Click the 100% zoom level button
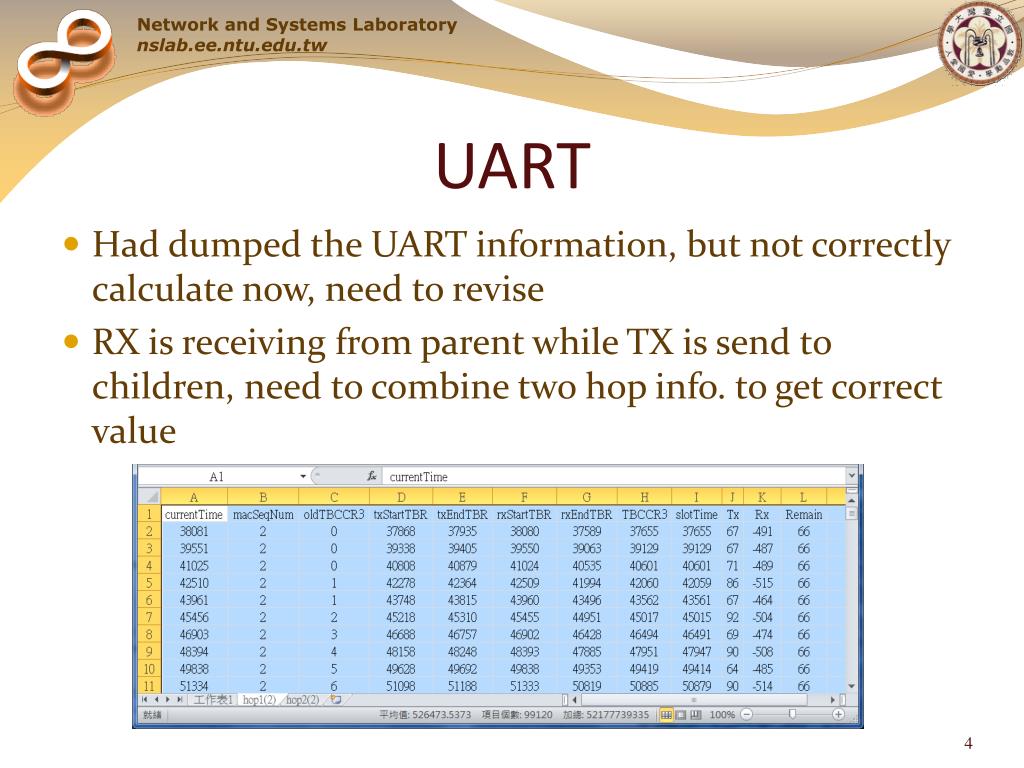Image resolution: width=1024 pixels, height=768 pixels. click(722, 714)
